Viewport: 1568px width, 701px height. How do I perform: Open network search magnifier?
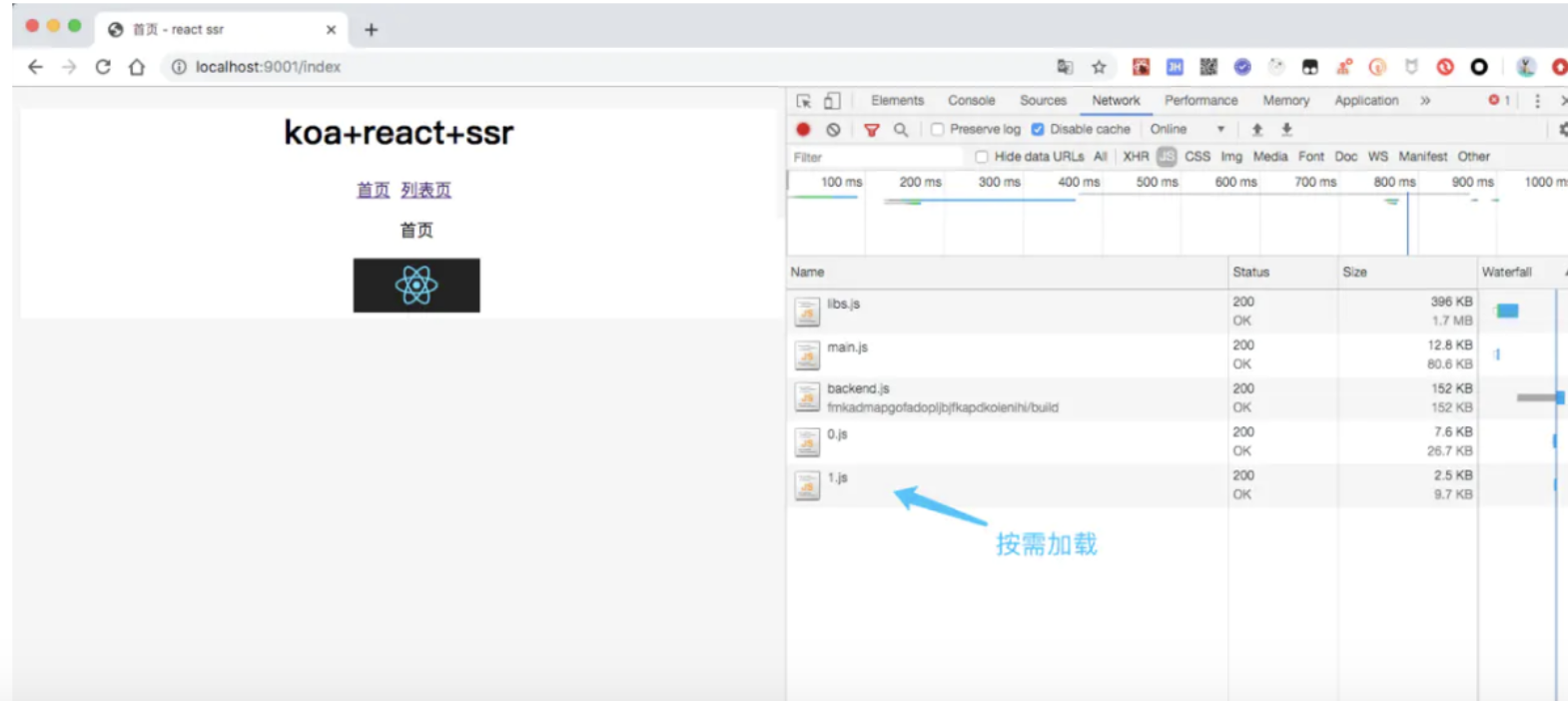click(901, 130)
